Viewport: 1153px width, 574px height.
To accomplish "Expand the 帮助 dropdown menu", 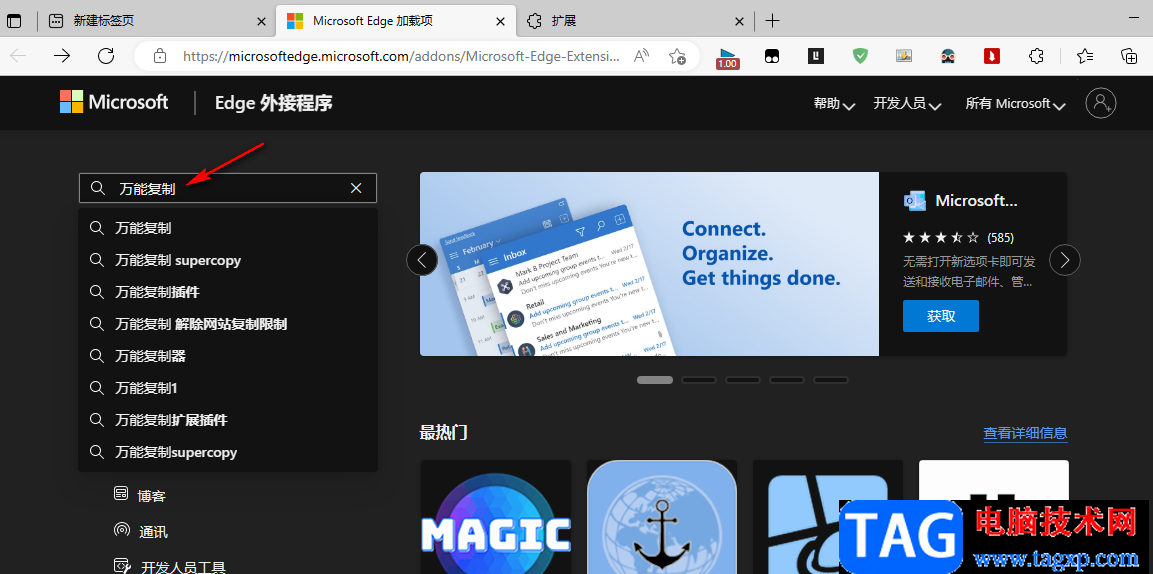I will coord(834,104).
